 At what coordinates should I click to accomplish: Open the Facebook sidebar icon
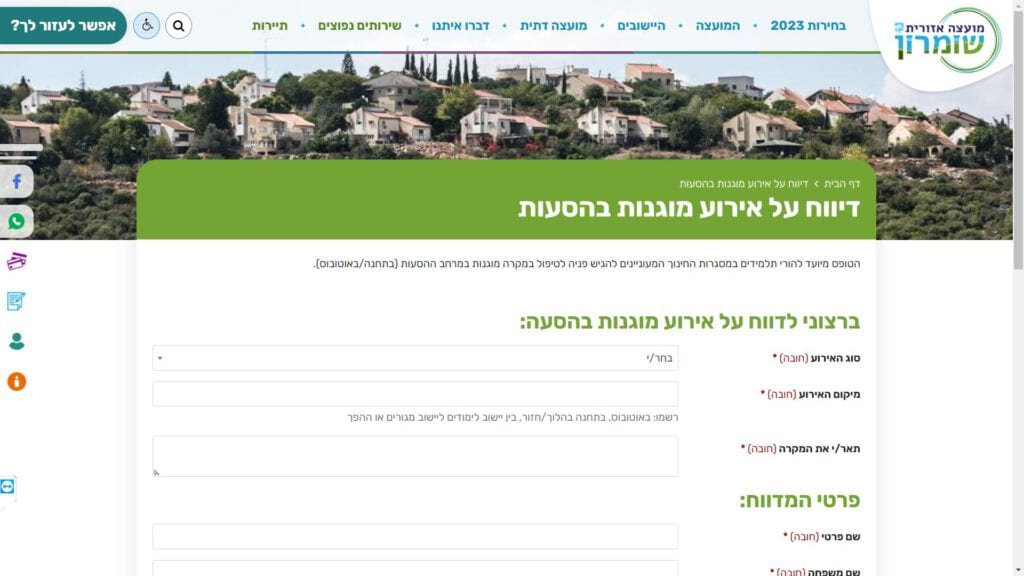tap(17, 182)
